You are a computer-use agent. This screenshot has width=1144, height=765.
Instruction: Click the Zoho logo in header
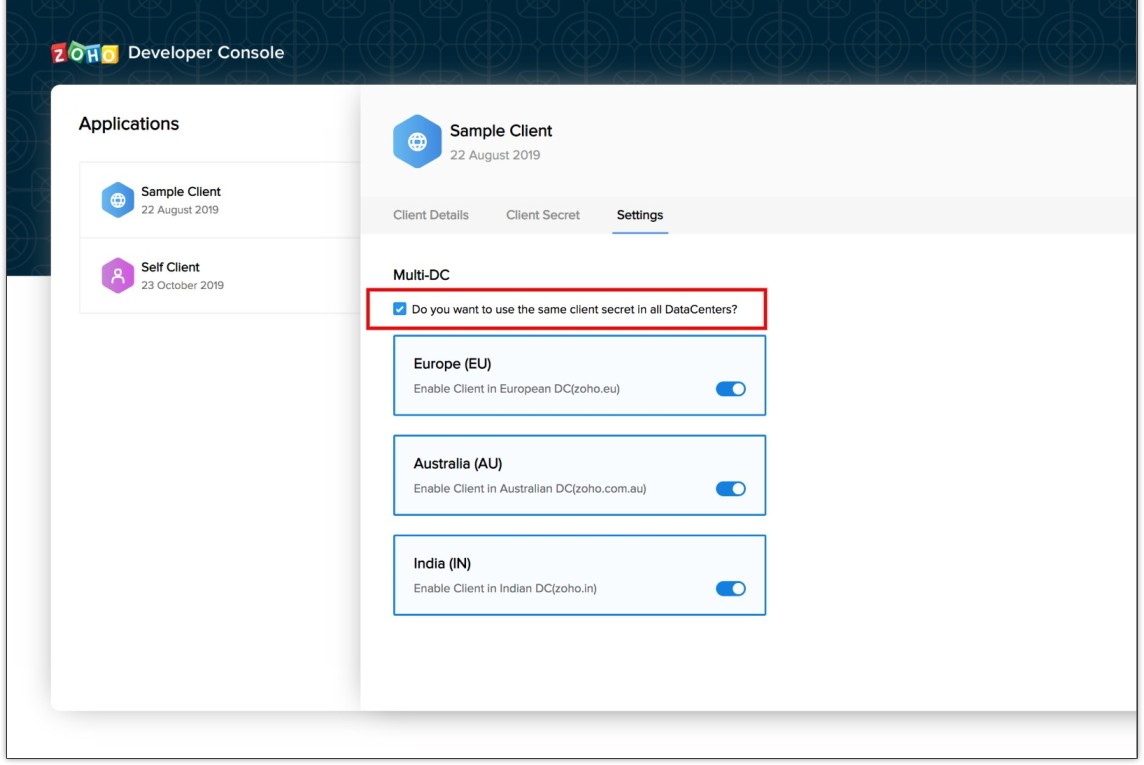(x=85, y=53)
